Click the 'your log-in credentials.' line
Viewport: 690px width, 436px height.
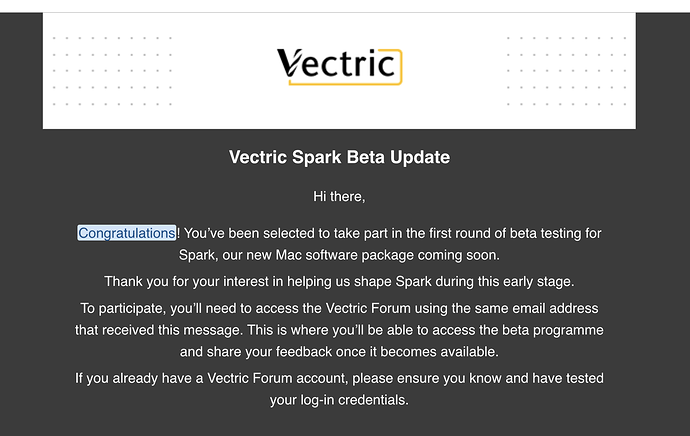click(339, 400)
